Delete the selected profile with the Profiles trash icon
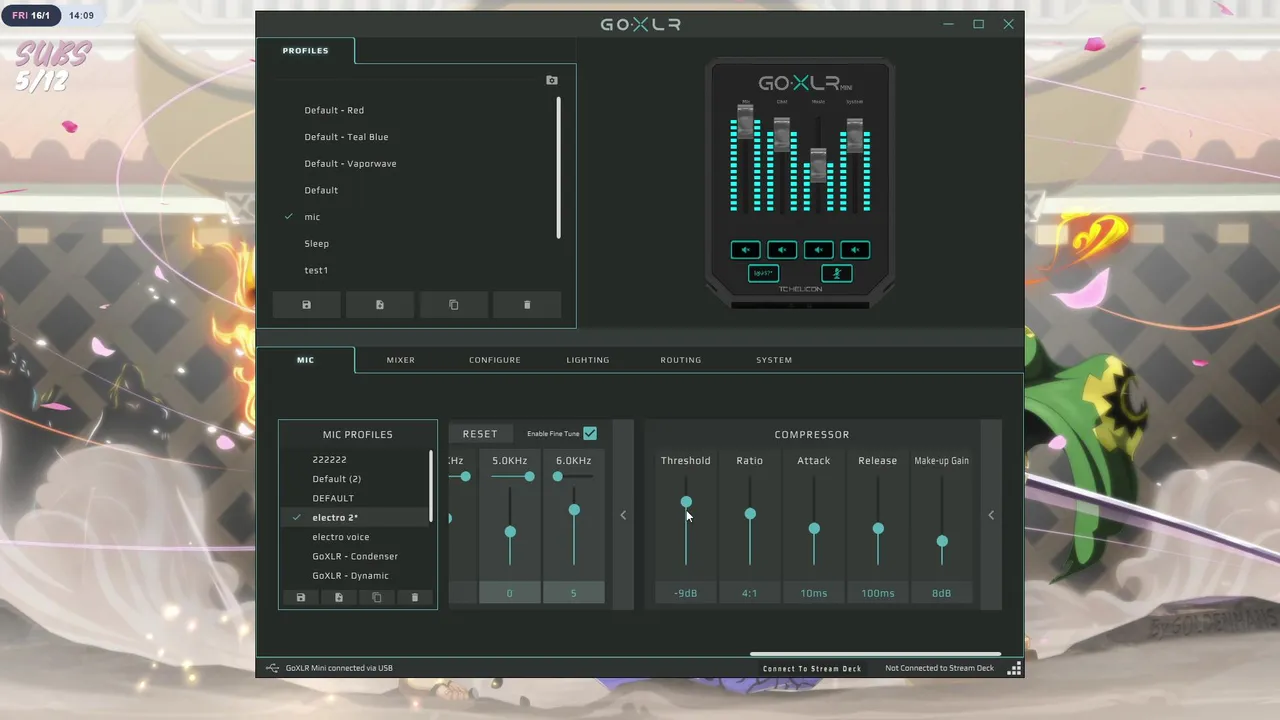Screen dimensions: 1280x720 point(527,305)
